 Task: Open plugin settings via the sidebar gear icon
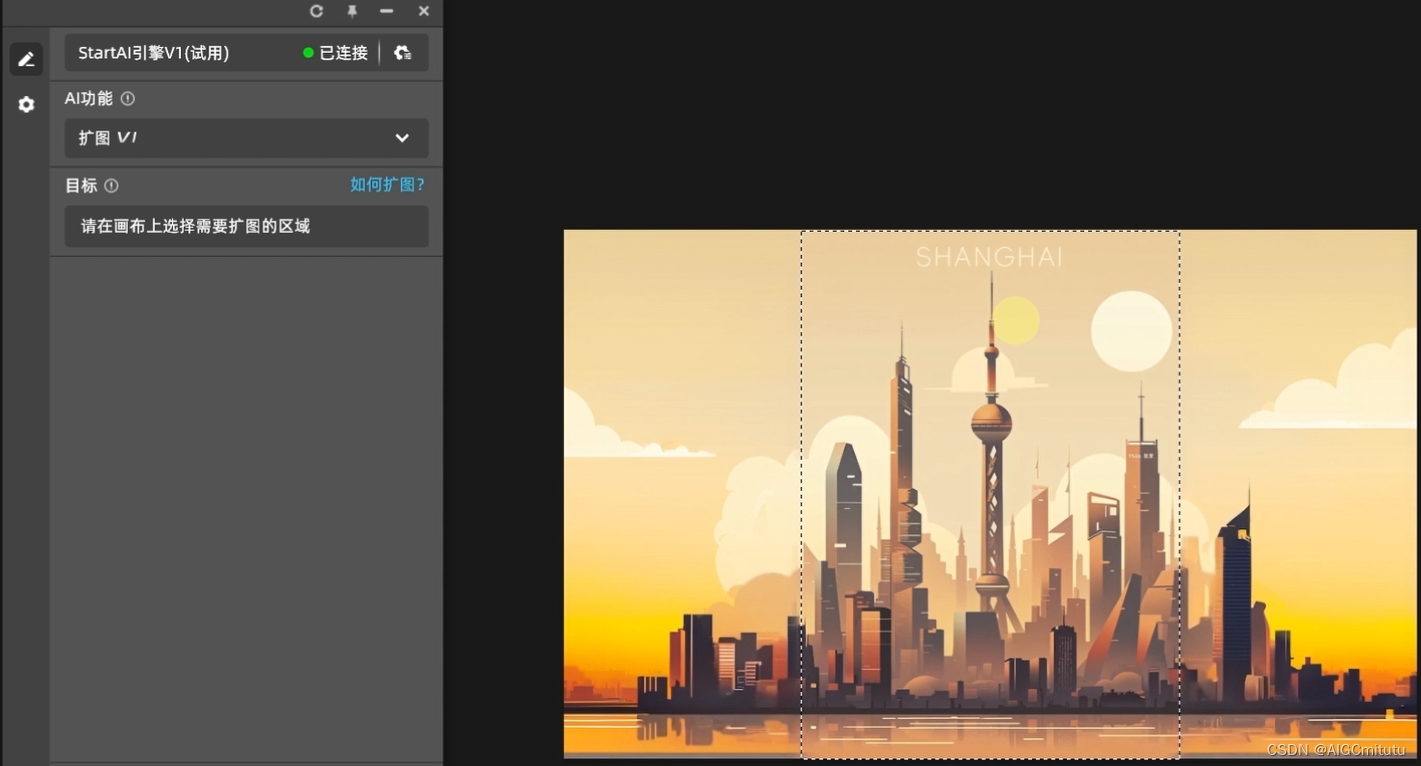point(26,104)
